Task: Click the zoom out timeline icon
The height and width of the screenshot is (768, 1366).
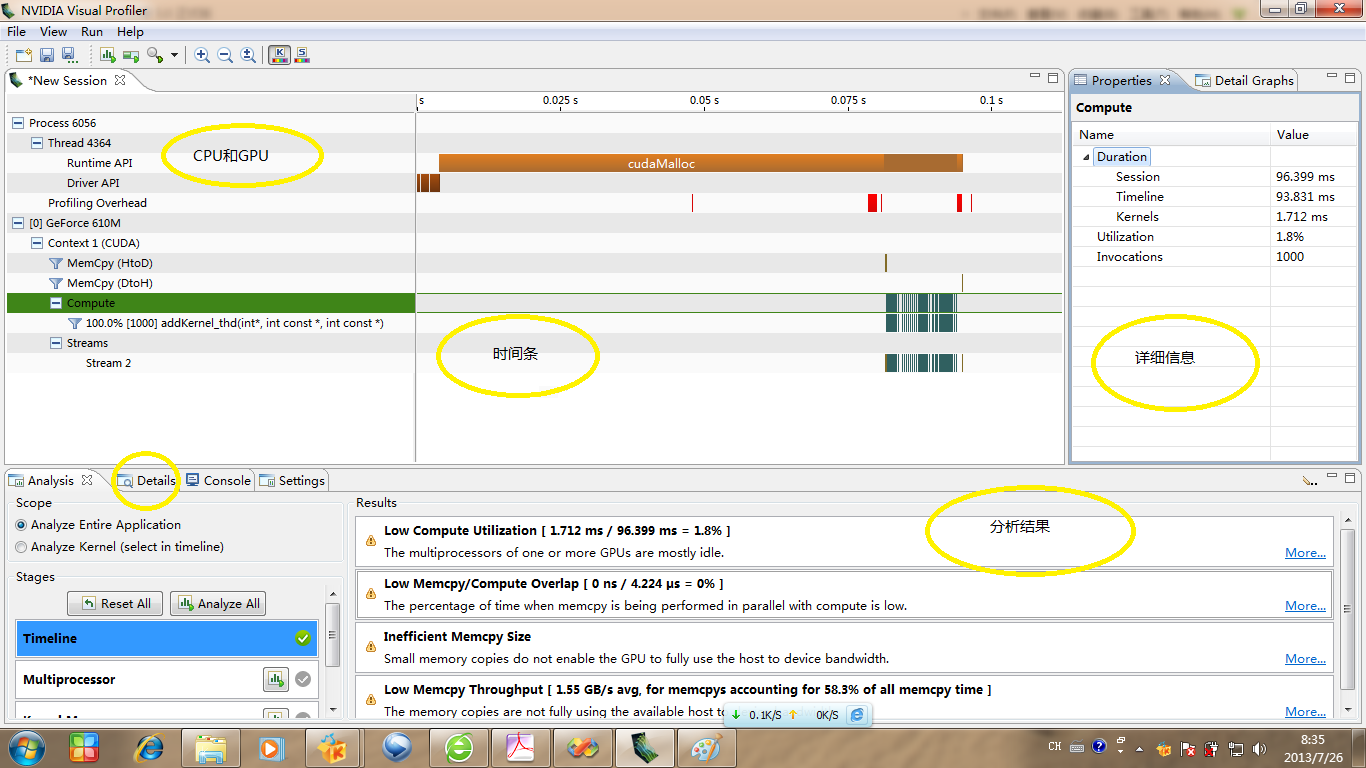Action: point(225,55)
